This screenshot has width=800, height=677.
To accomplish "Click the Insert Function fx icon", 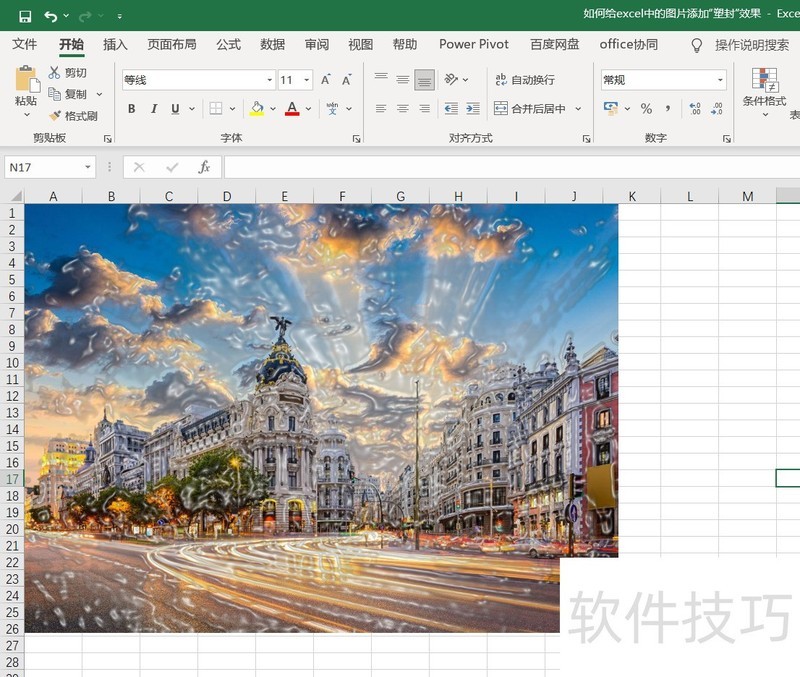I will coord(204,167).
